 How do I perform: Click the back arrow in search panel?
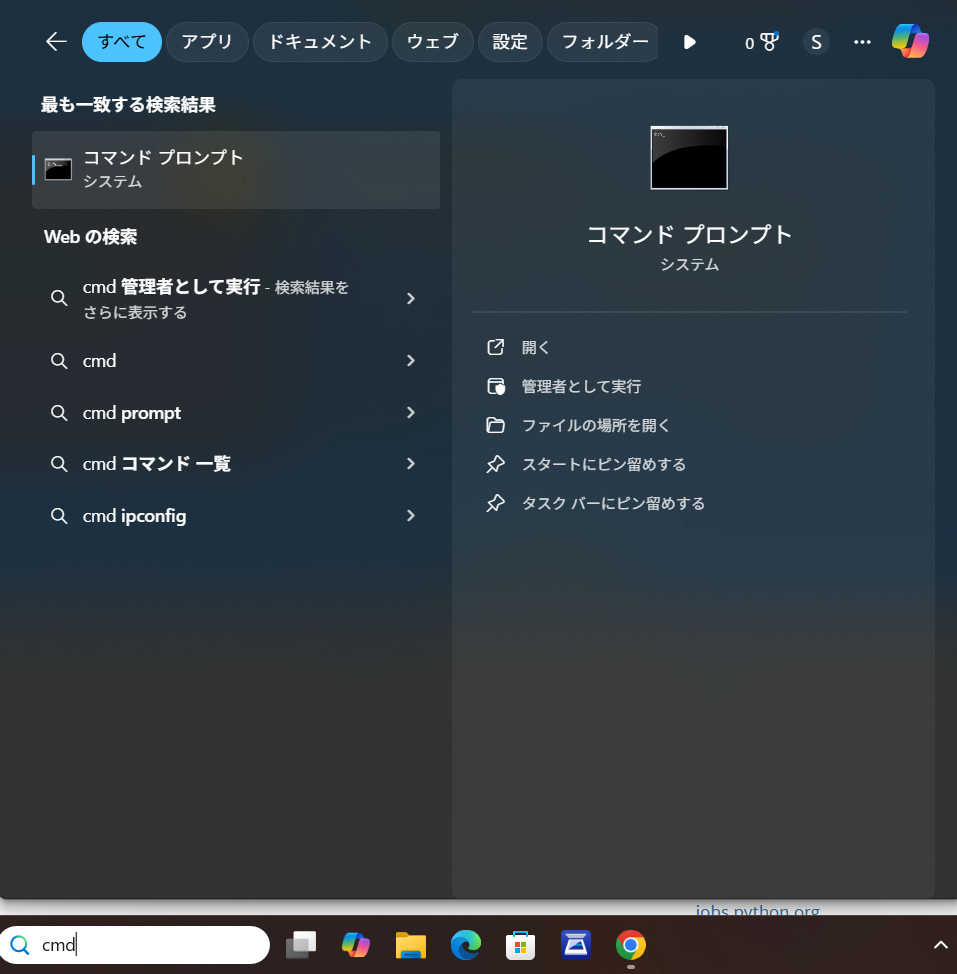point(56,42)
